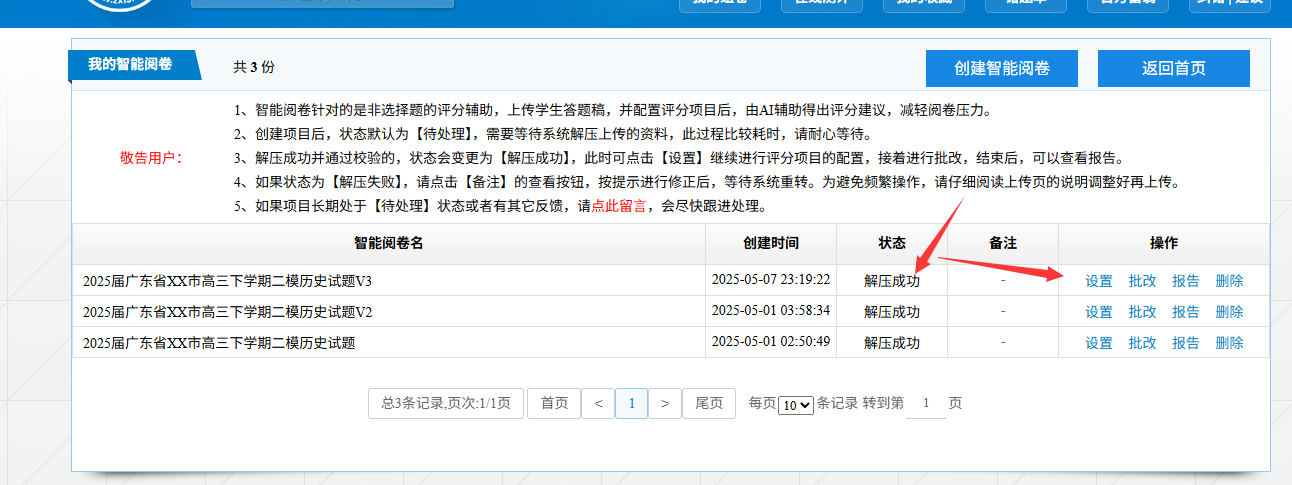Open 设置 for the 历史试题V2 row
This screenshot has width=1292, height=485.
click(1099, 312)
